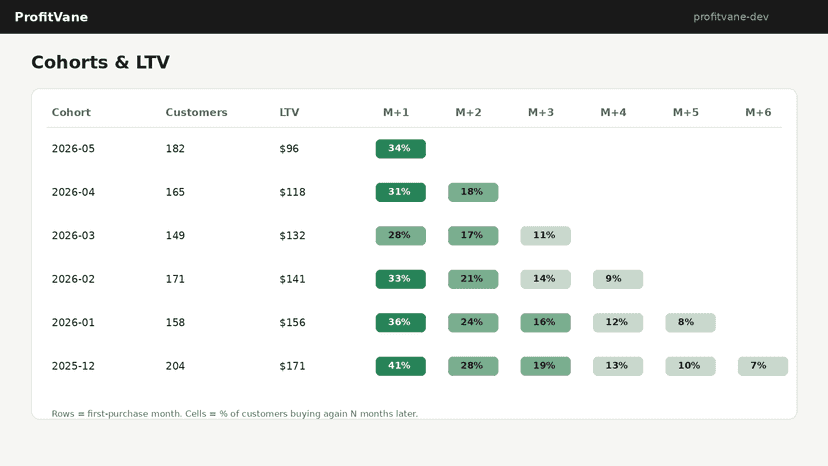The width and height of the screenshot is (828, 466).
Task: Click the 9% retention cell
Action: coord(618,279)
